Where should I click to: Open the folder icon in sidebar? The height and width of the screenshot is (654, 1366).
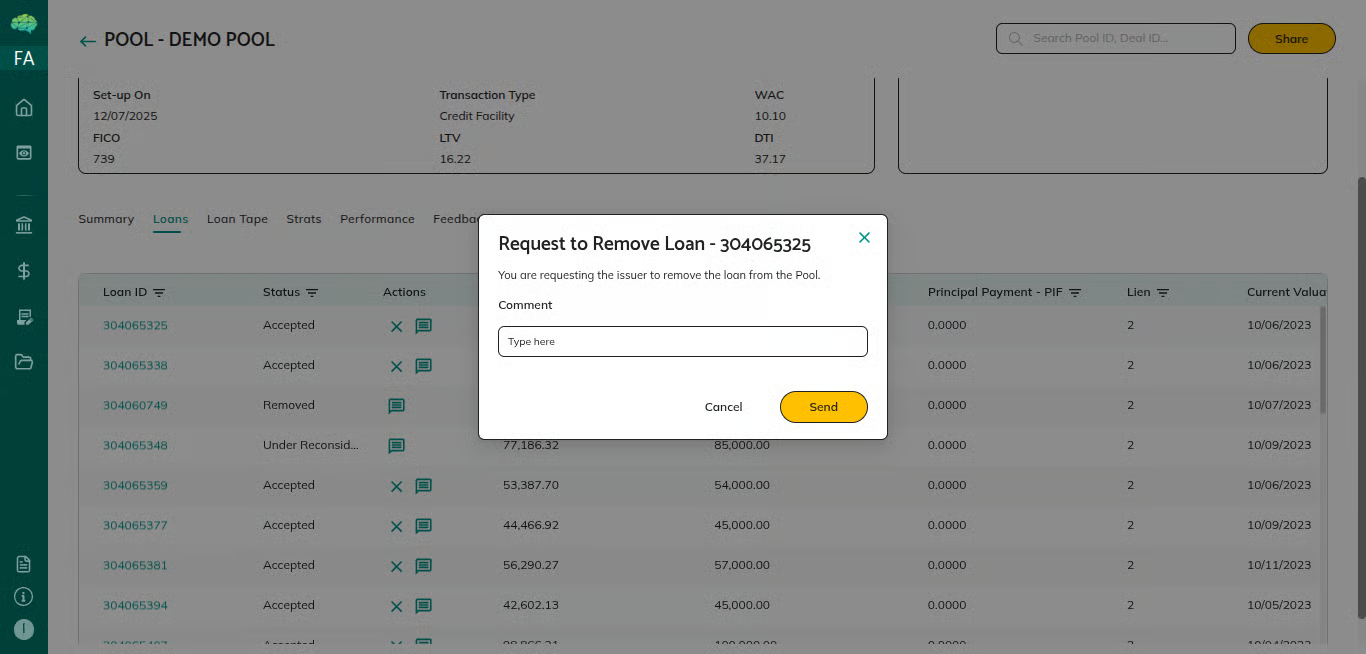click(x=24, y=362)
